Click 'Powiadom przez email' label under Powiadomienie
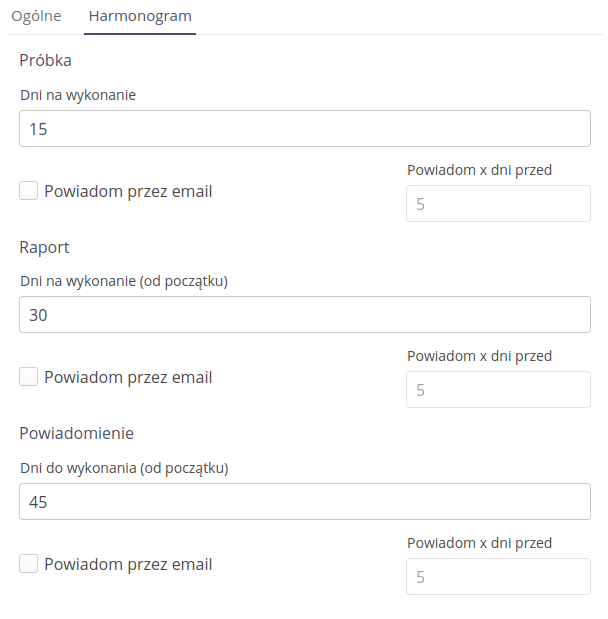Screen dimensions: 608x619 click(x=128, y=564)
